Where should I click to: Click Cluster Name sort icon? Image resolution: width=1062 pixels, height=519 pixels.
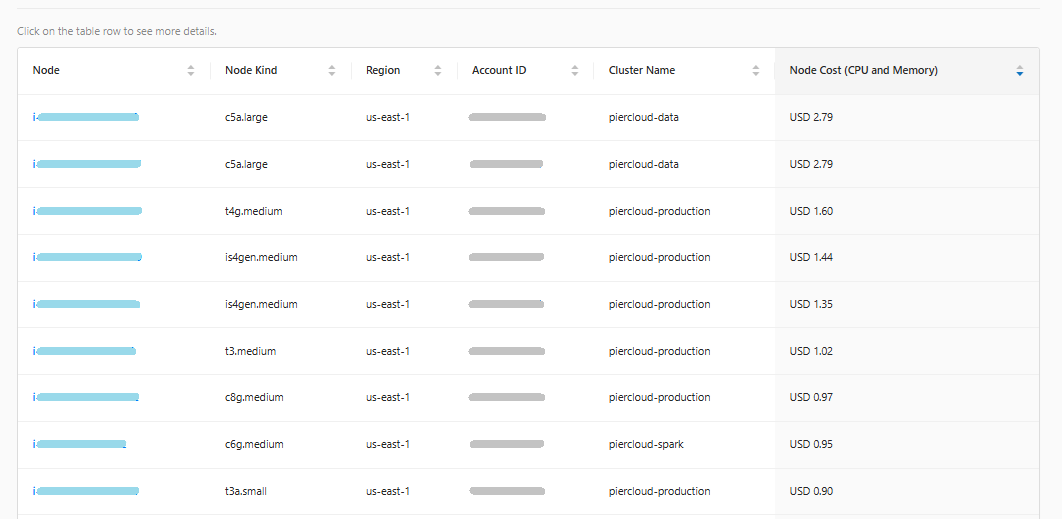pyautogui.click(x=756, y=71)
